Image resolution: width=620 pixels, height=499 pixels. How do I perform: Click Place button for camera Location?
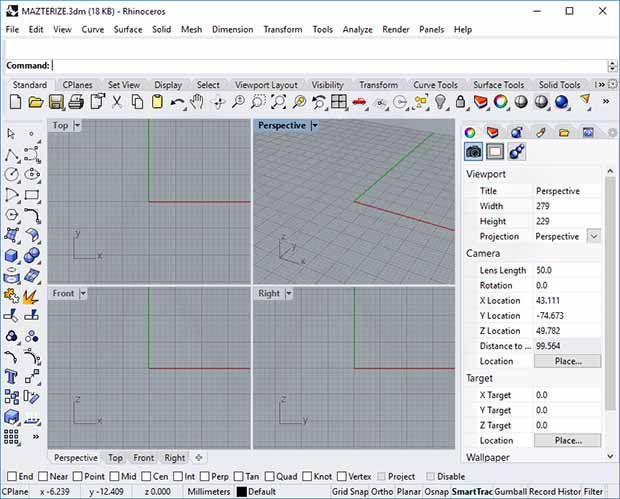568,361
